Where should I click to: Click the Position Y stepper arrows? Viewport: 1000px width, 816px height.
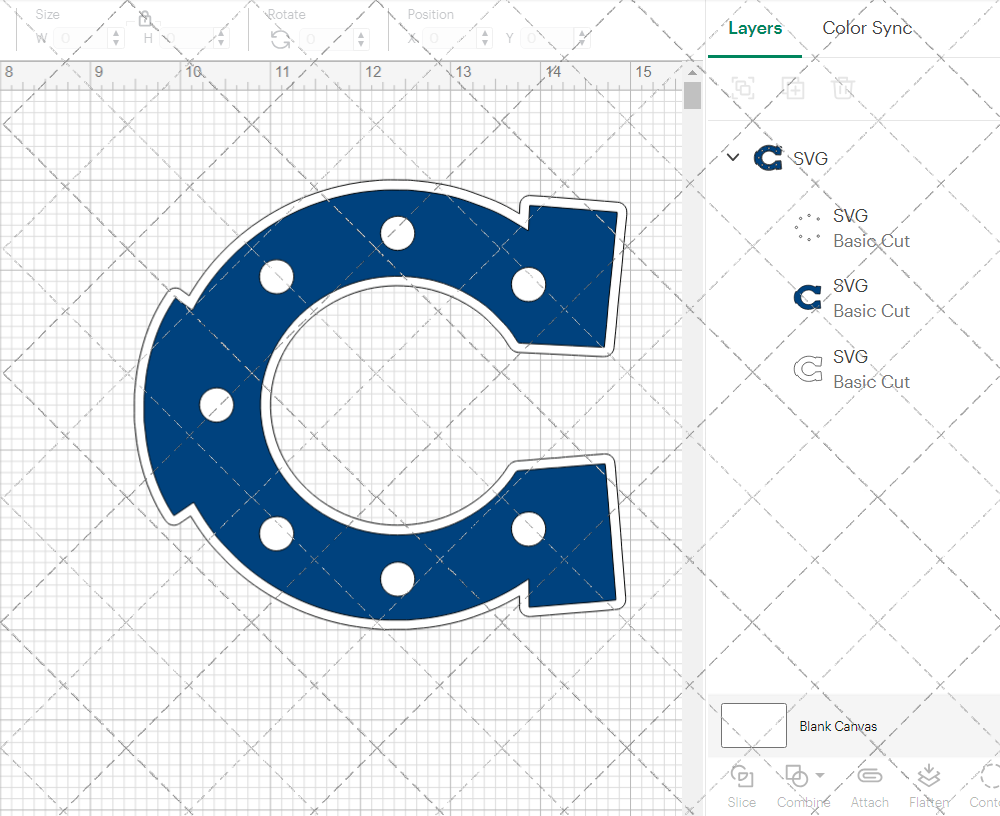pyautogui.click(x=582, y=38)
